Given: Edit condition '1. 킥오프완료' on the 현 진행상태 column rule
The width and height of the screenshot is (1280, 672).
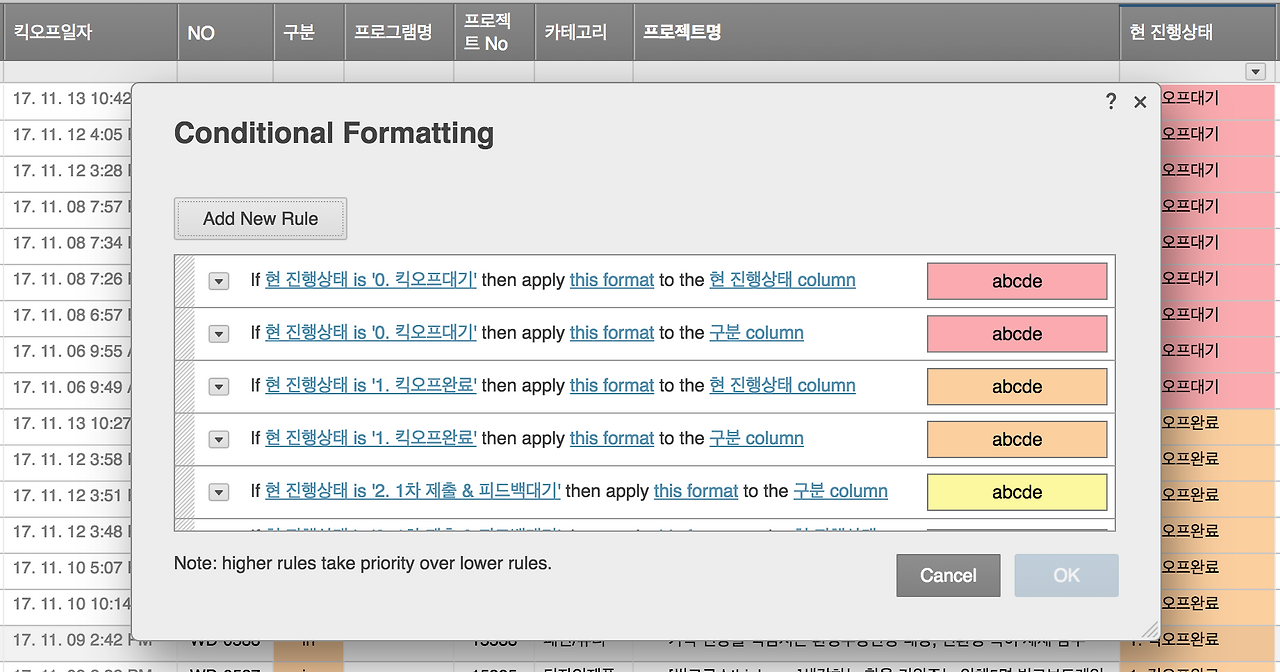Looking at the screenshot, I should (x=371, y=386).
